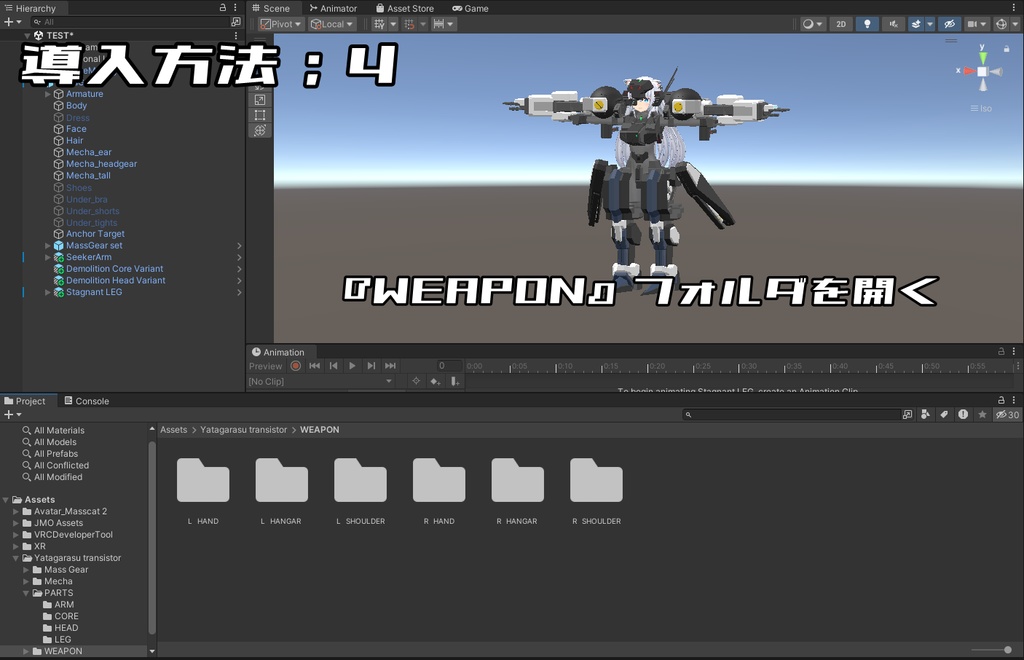Image resolution: width=1024 pixels, height=660 pixels.
Task: Click the Preview button in Animation
Action: (265, 366)
